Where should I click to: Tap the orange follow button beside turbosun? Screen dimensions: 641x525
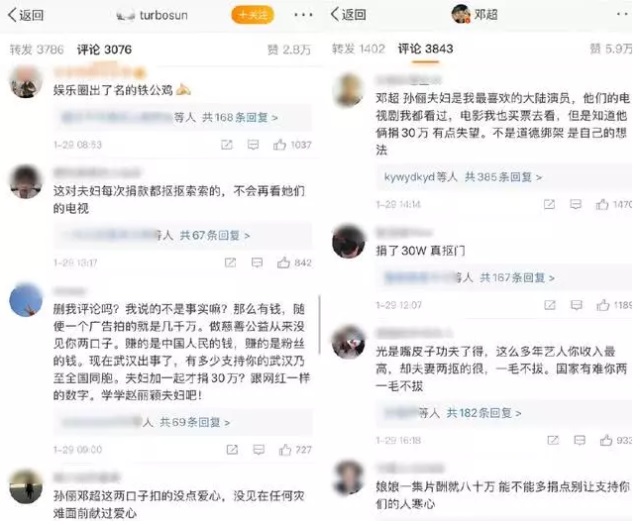tap(252, 15)
